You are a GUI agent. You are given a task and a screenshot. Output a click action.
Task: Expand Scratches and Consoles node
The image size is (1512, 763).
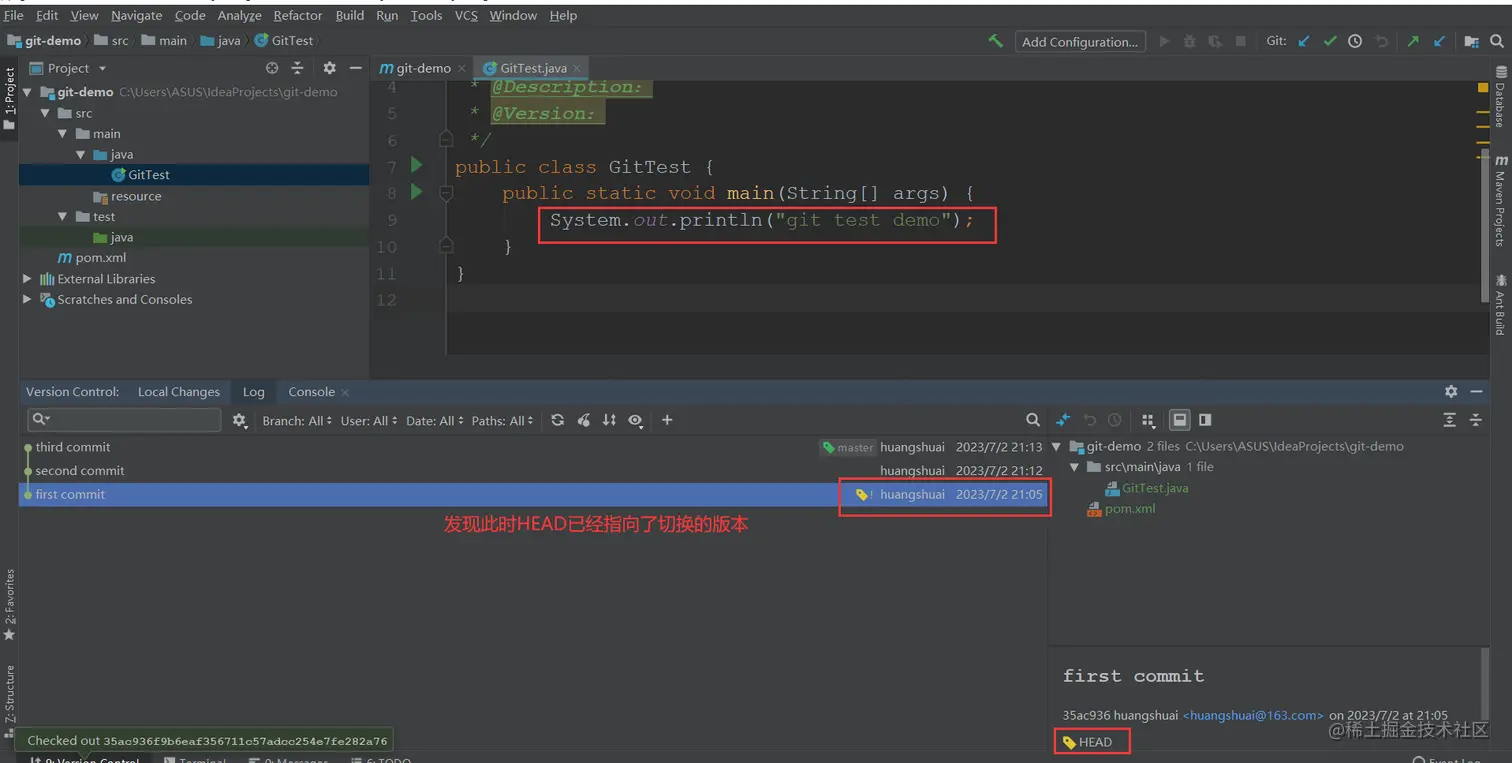coord(27,299)
